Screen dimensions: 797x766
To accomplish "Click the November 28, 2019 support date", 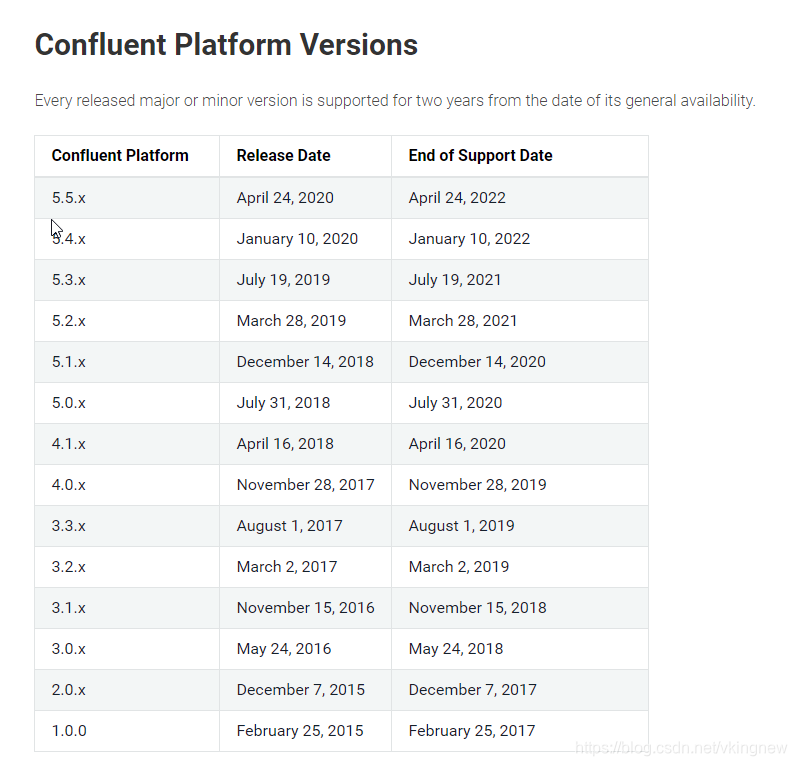I will (x=477, y=484).
